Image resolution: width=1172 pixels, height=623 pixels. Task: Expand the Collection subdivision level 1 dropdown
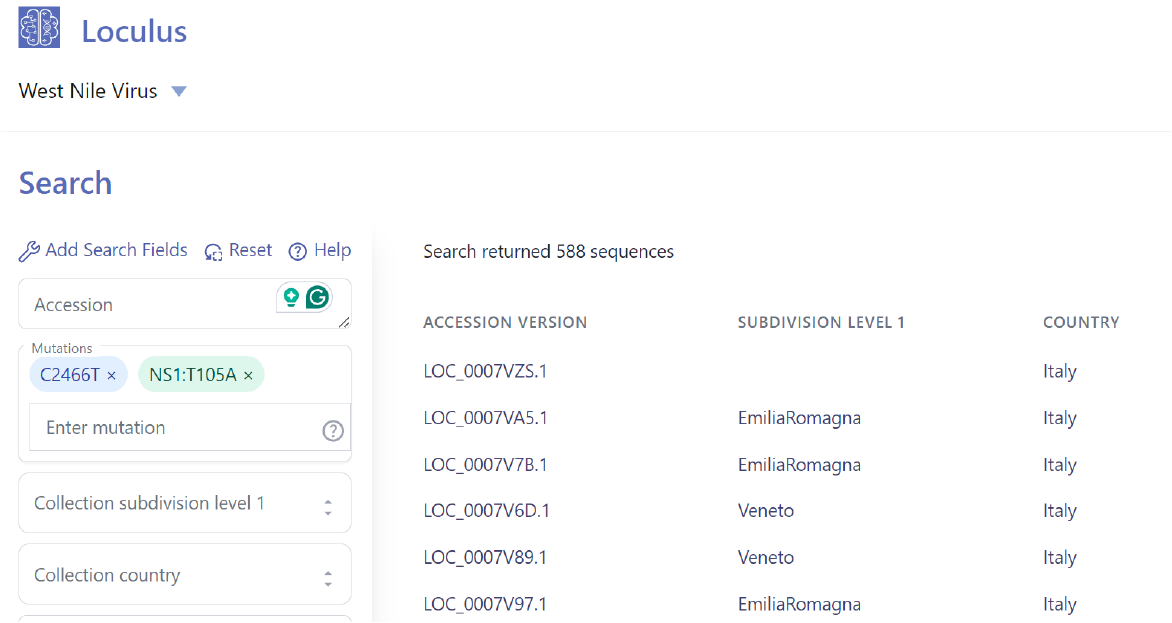327,507
